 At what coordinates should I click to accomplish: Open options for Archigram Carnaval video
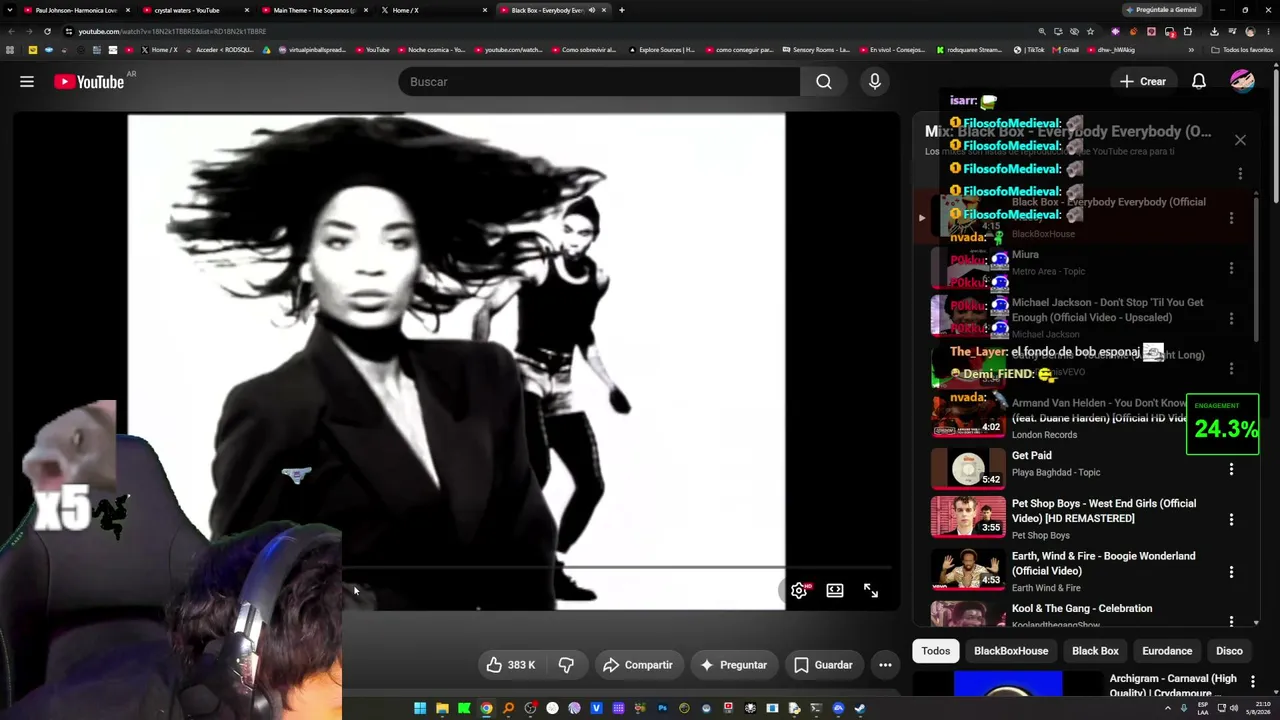(x=1252, y=682)
